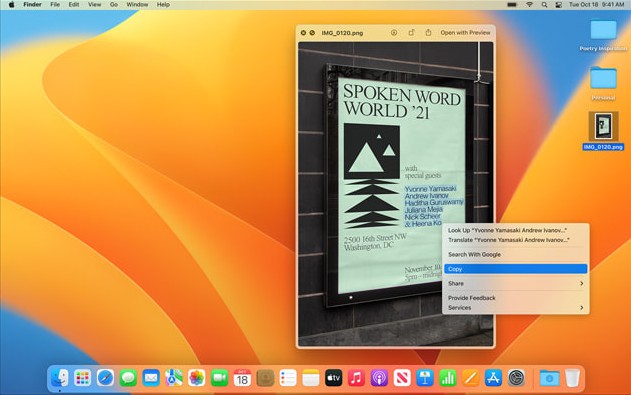Click the Open with Preview button
This screenshot has height=395, width=631.
[465, 33]
